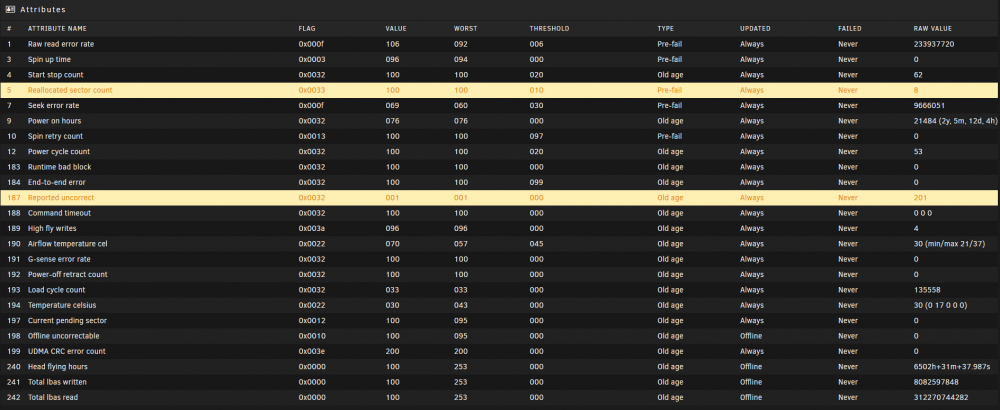Click threshold 045 in Airflow temperature row
1000x410 pixels.
pos(536,244)
